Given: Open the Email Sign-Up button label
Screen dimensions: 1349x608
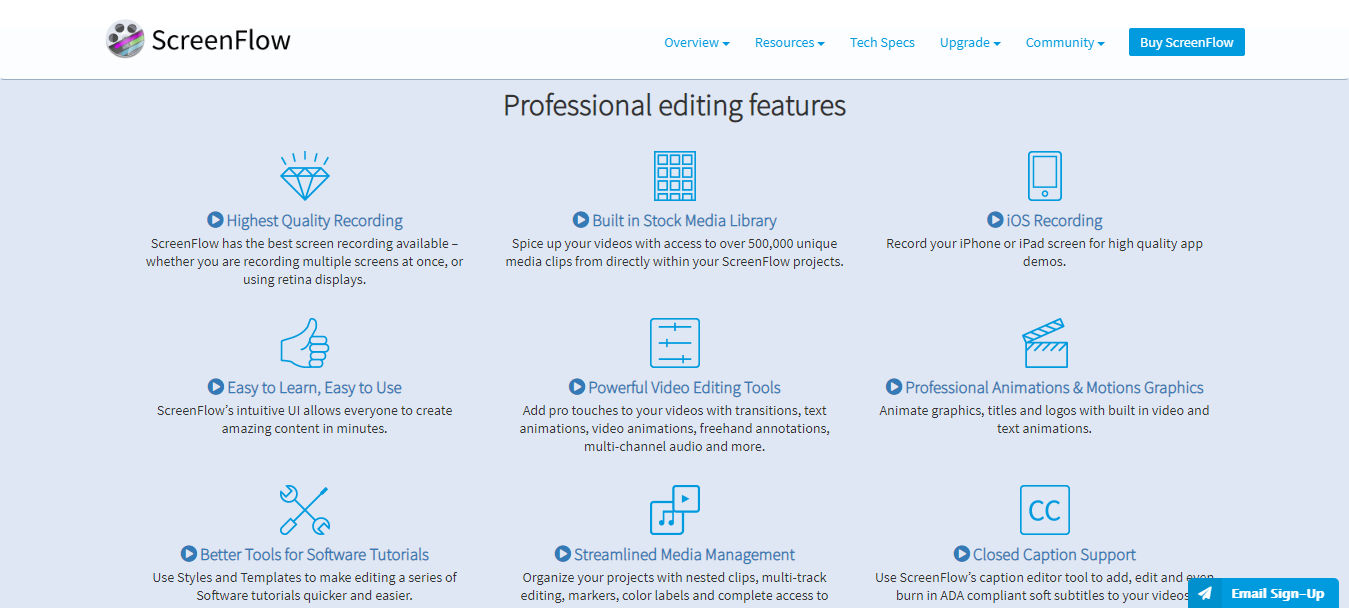Looking at the screenshot, I should tap(1277, 593).
